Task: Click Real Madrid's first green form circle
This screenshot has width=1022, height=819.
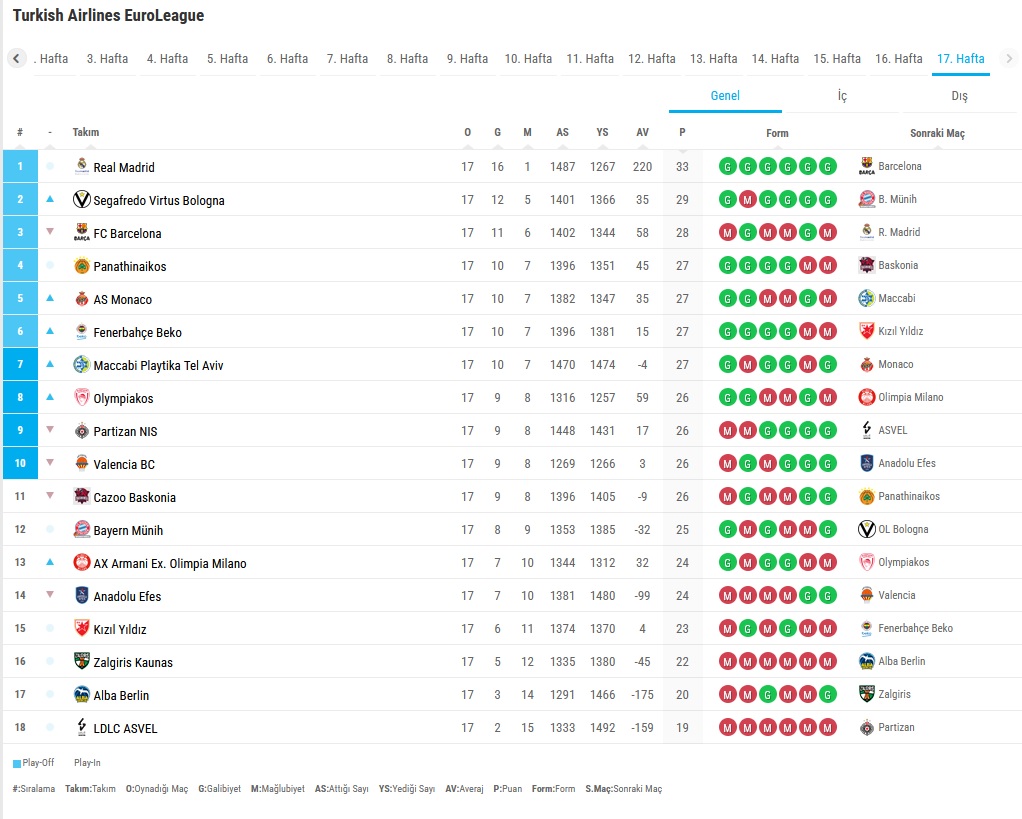Action: tap(728, 167)
